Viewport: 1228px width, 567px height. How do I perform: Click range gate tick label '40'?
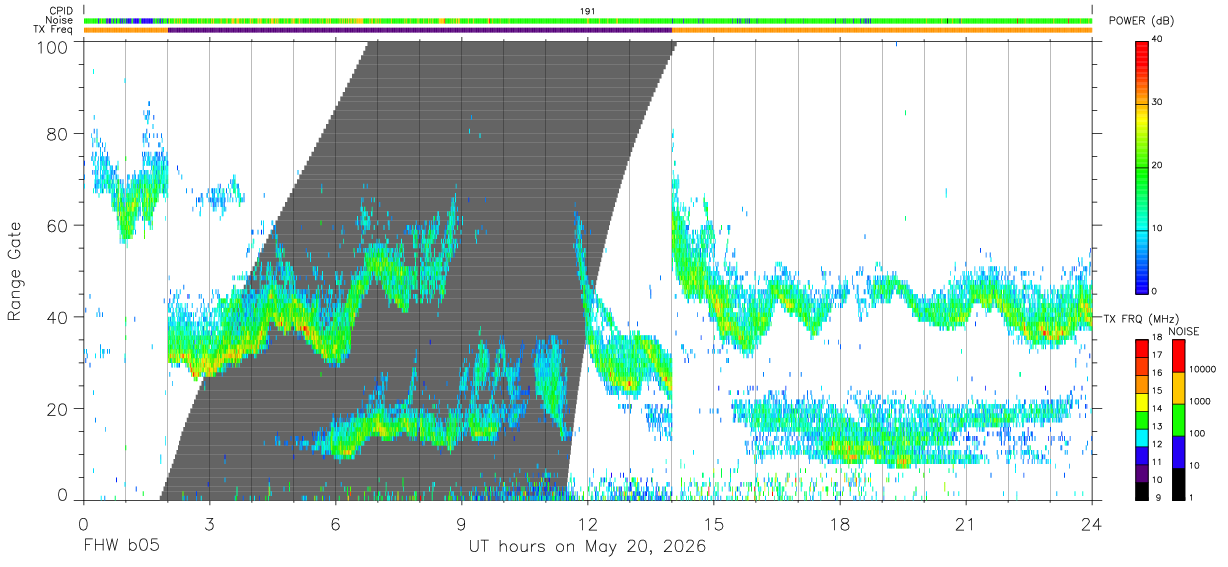pos(57,317)
